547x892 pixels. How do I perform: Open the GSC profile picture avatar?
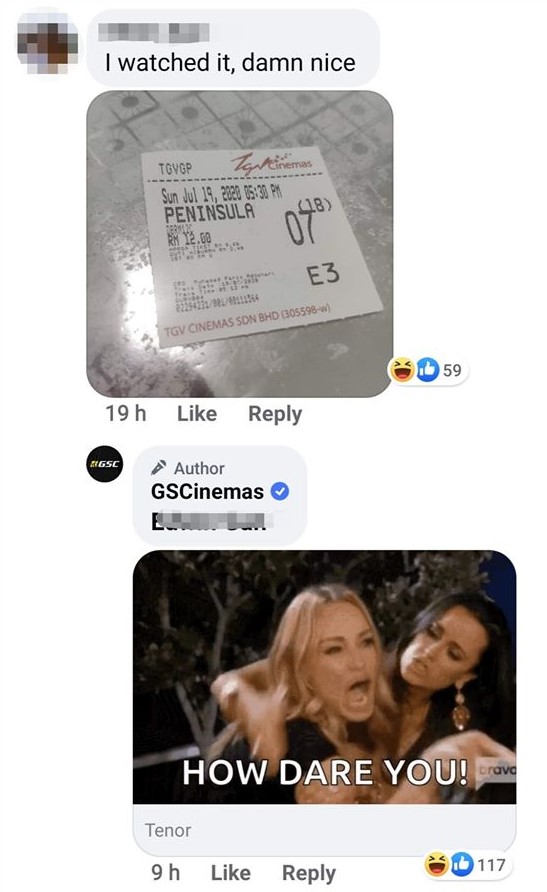[x=105, y=464]
